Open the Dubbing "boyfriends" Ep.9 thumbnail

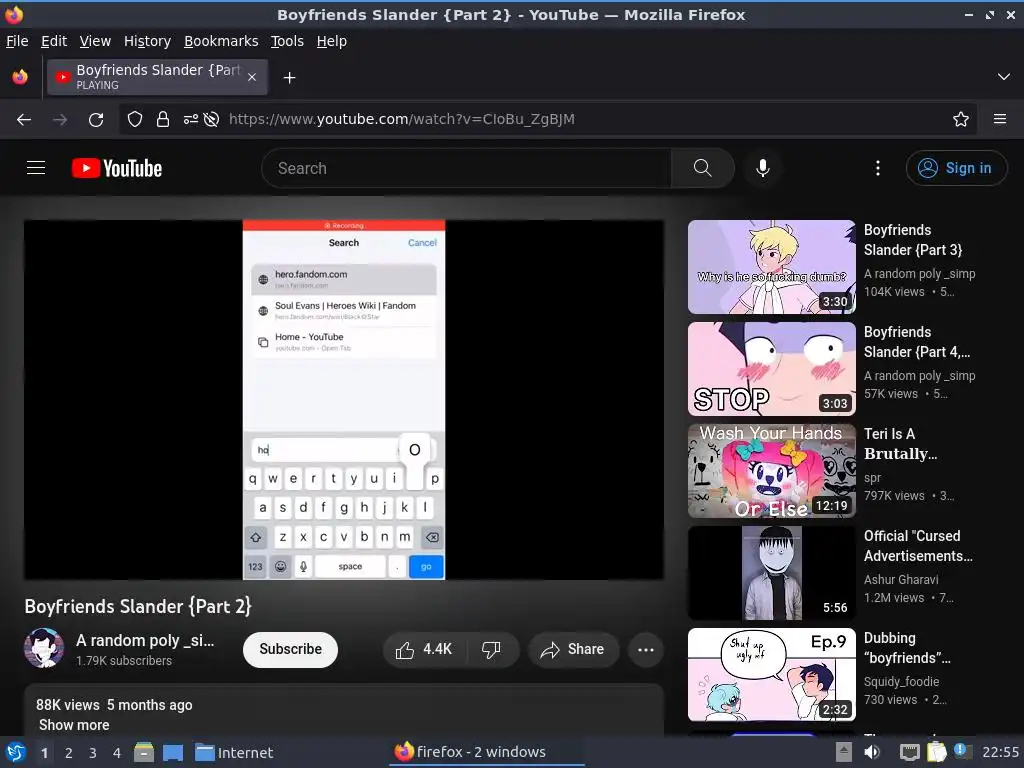[x=771, y=675]
